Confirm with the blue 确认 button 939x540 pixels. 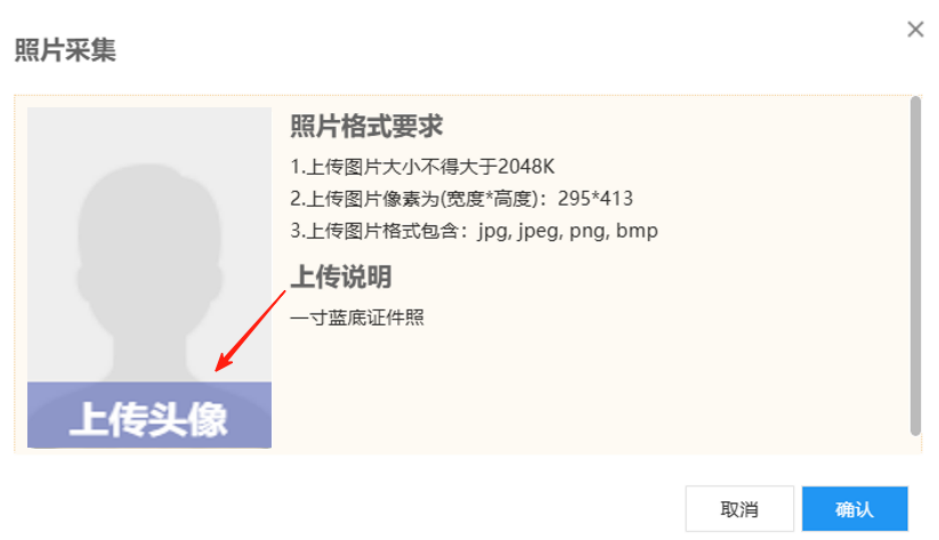pyautogui.click(x=855, y=509)
